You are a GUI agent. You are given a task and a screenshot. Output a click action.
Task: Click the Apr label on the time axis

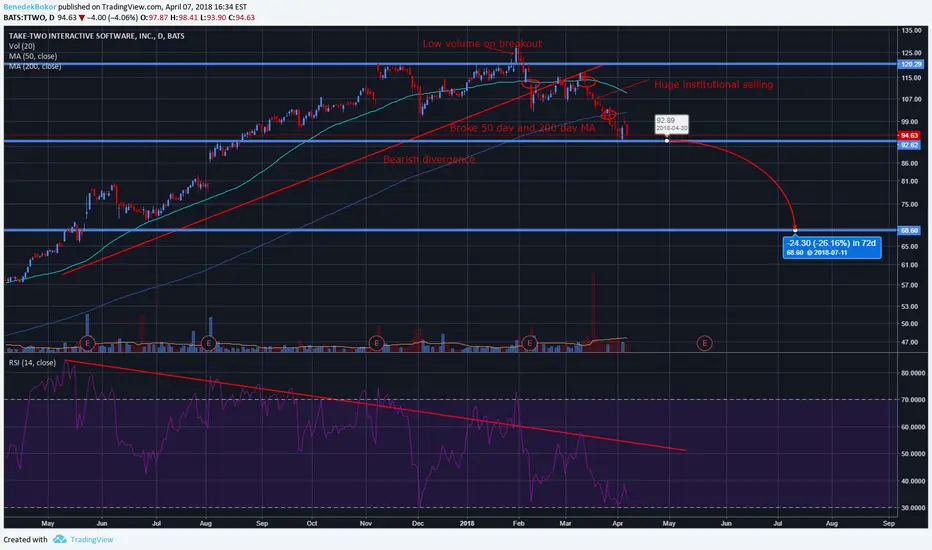[618, 523]
